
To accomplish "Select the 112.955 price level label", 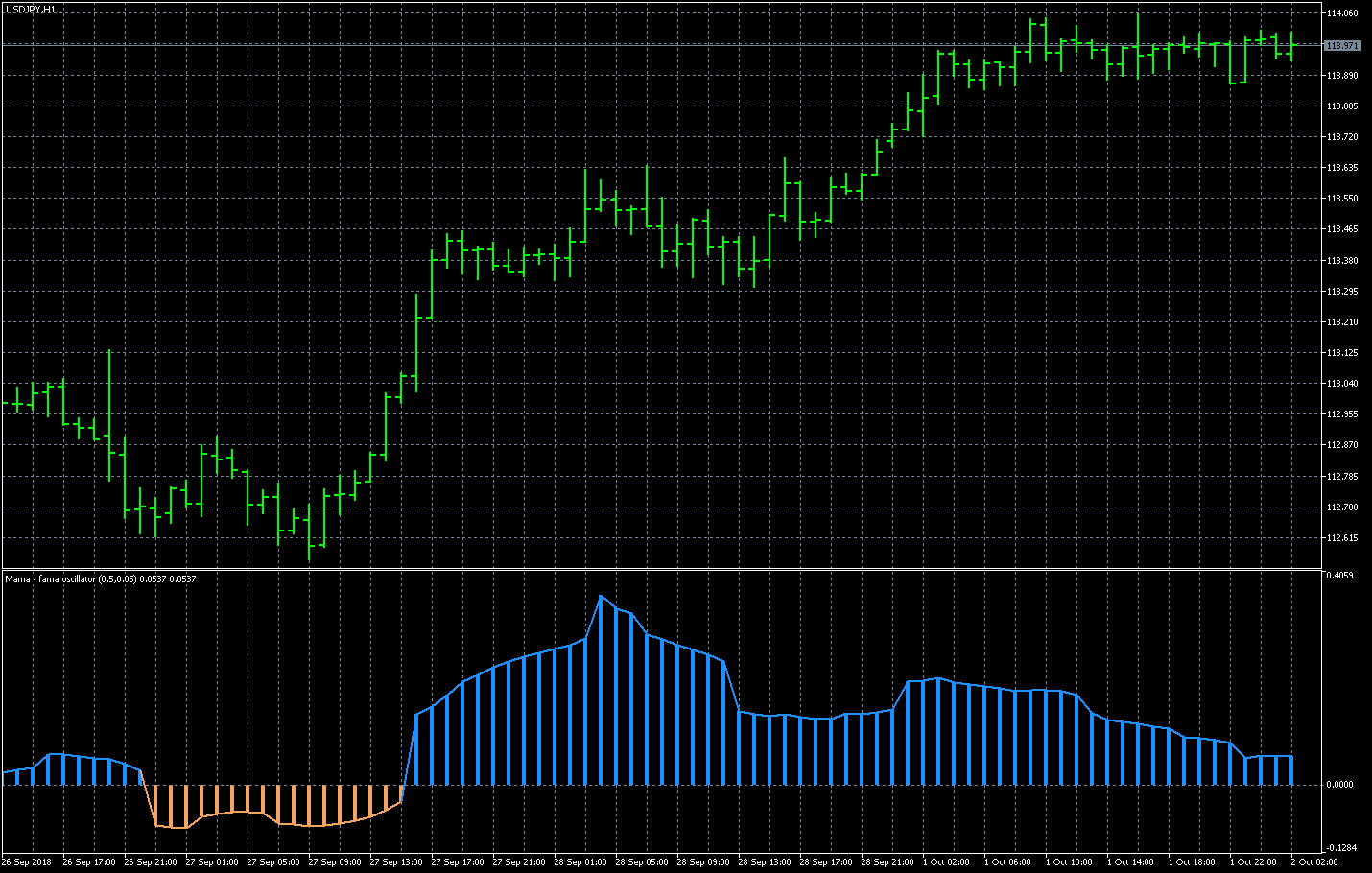I will pos(1342,414).
